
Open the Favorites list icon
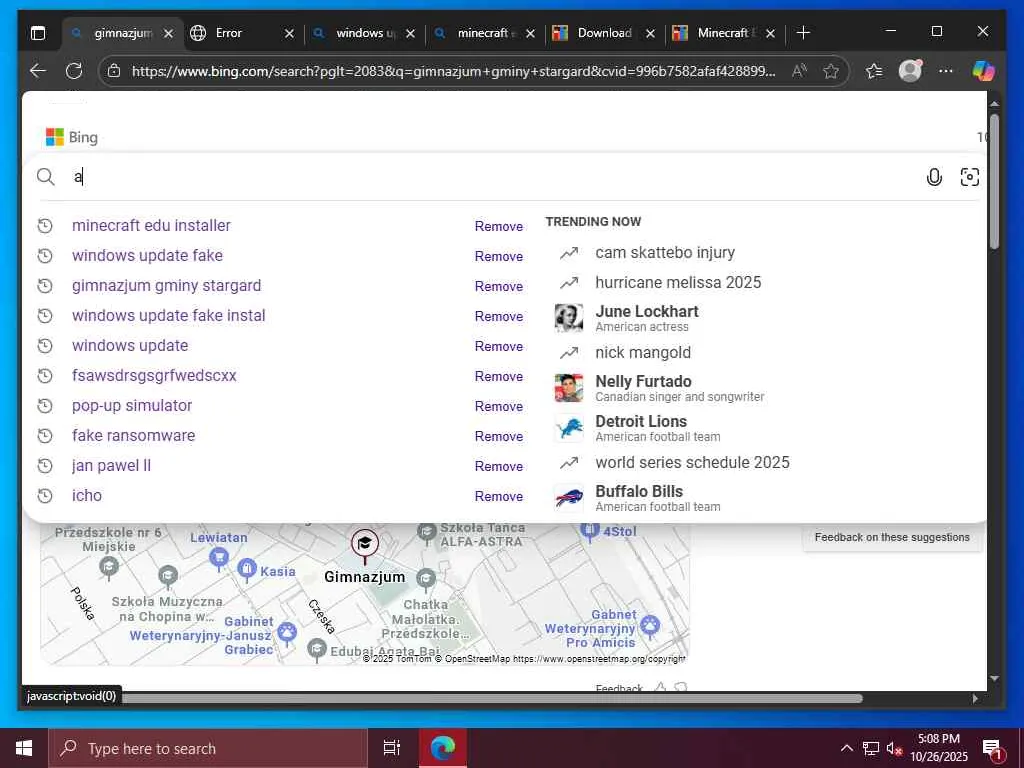(874, 71)
